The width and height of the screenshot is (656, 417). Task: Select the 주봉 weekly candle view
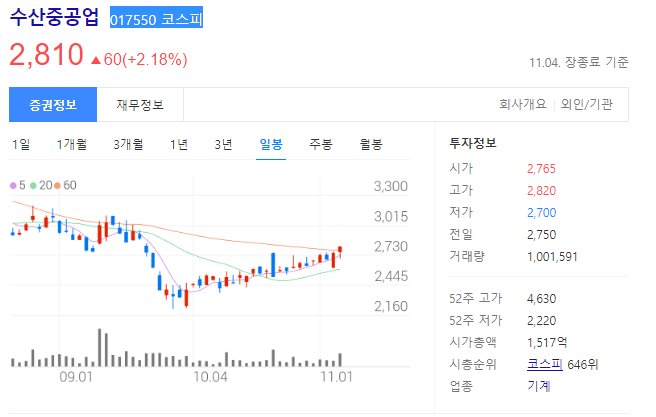(320, 145)
